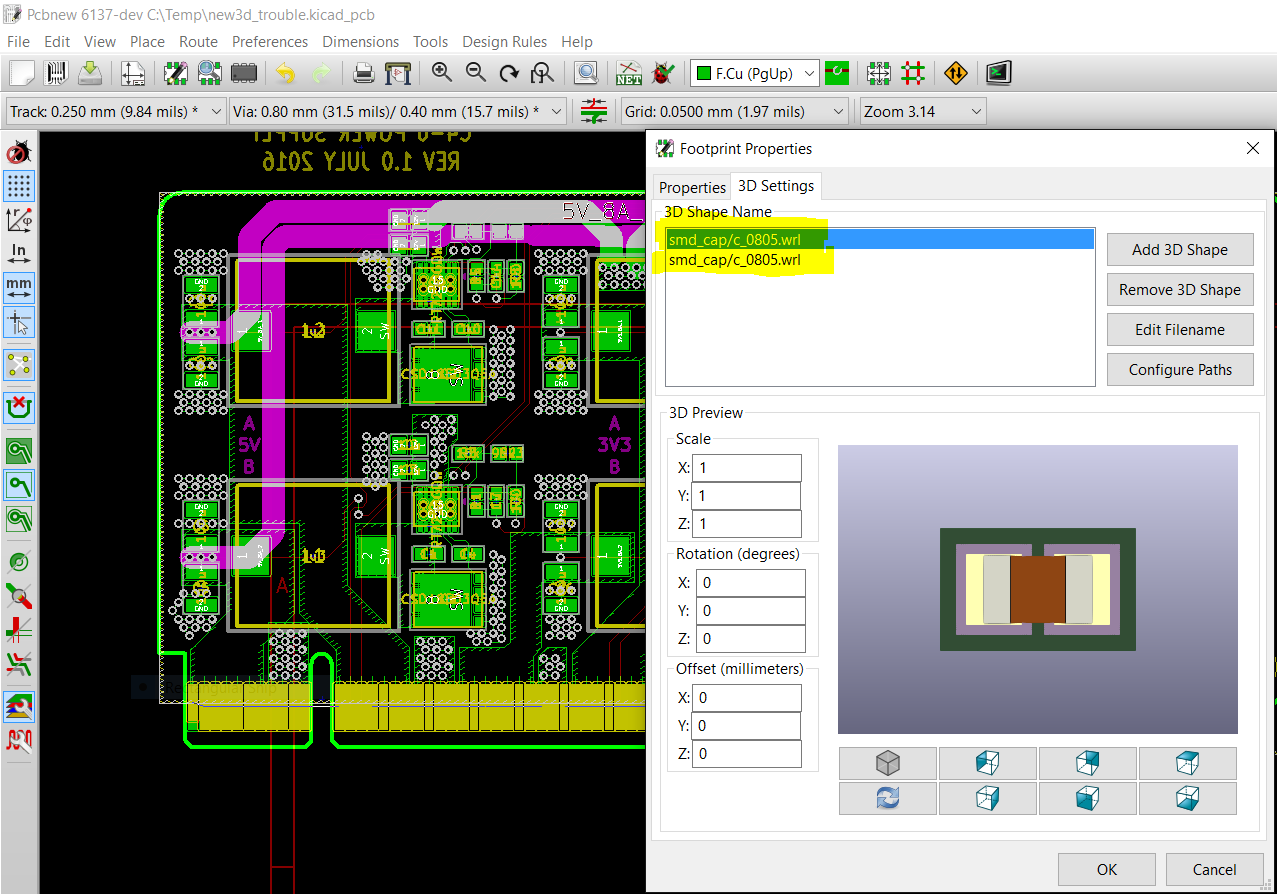Switch to the Properties tab

[x=692, y=187]
